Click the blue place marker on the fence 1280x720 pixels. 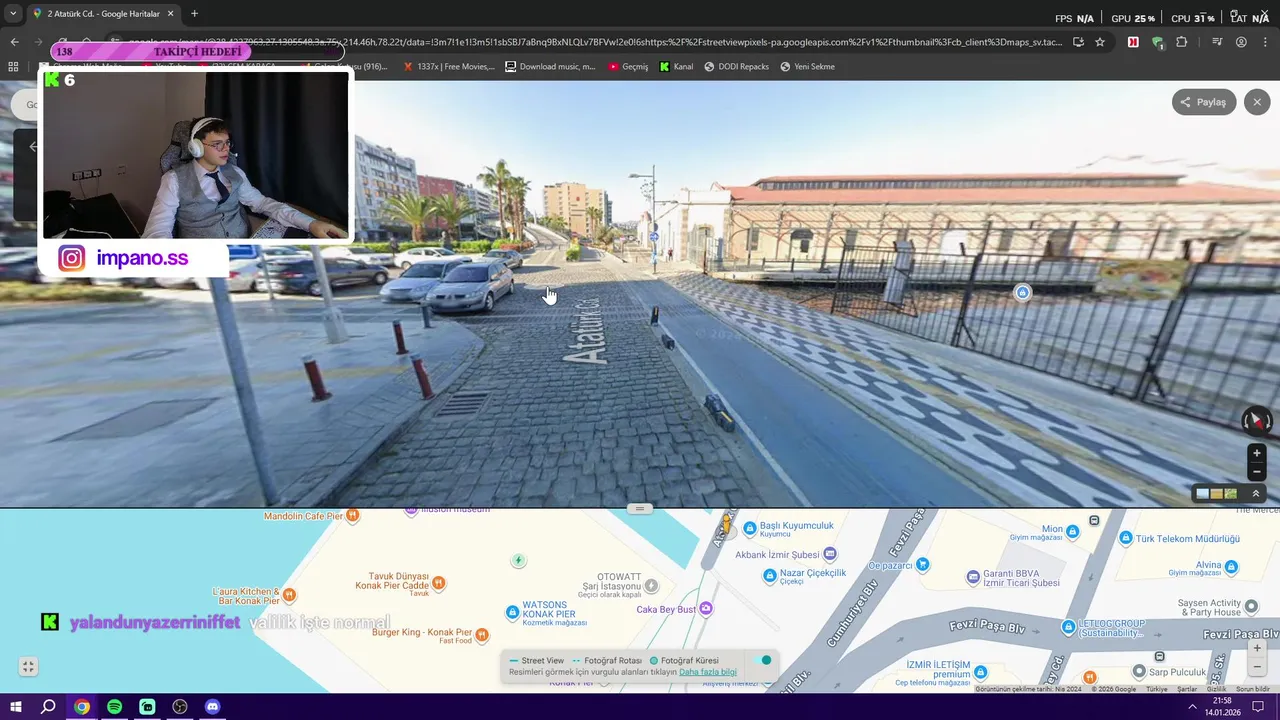pos(1022,293)
